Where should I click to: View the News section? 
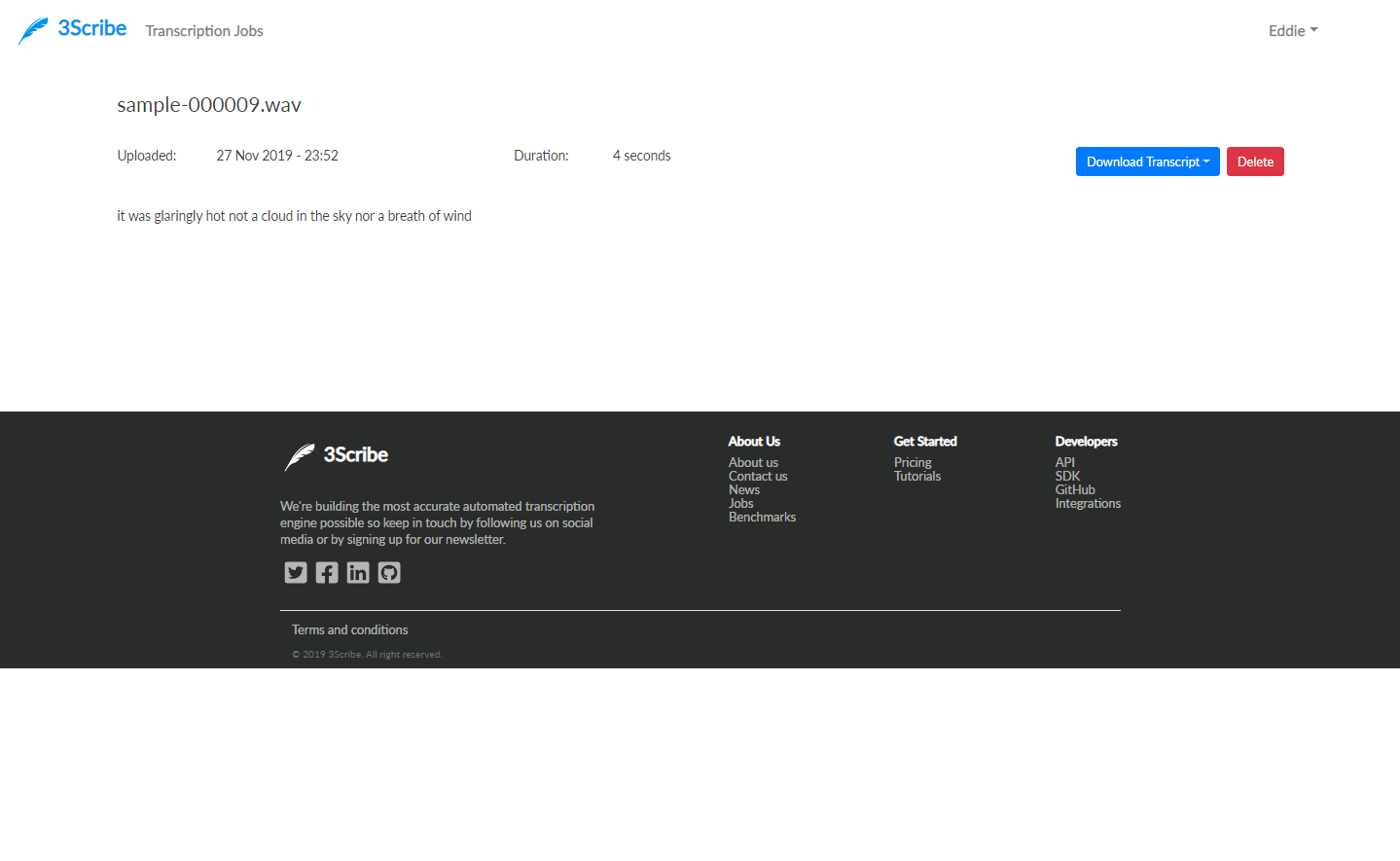tap(743, 489)
